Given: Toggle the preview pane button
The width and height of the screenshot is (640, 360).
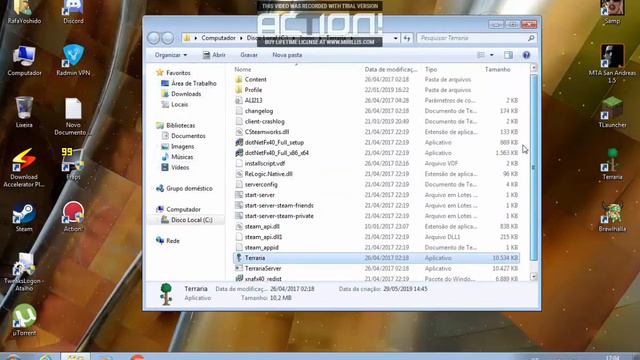Looking at the screenshot, I should (x=508, y=55).
